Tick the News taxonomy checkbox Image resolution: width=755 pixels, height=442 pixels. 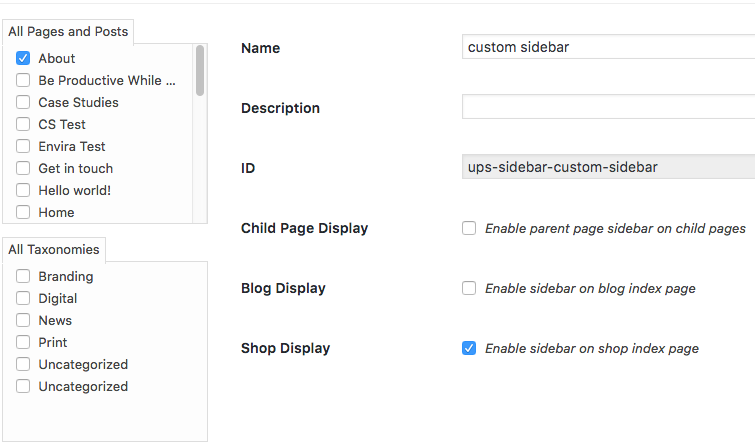[x=23, y=321]
